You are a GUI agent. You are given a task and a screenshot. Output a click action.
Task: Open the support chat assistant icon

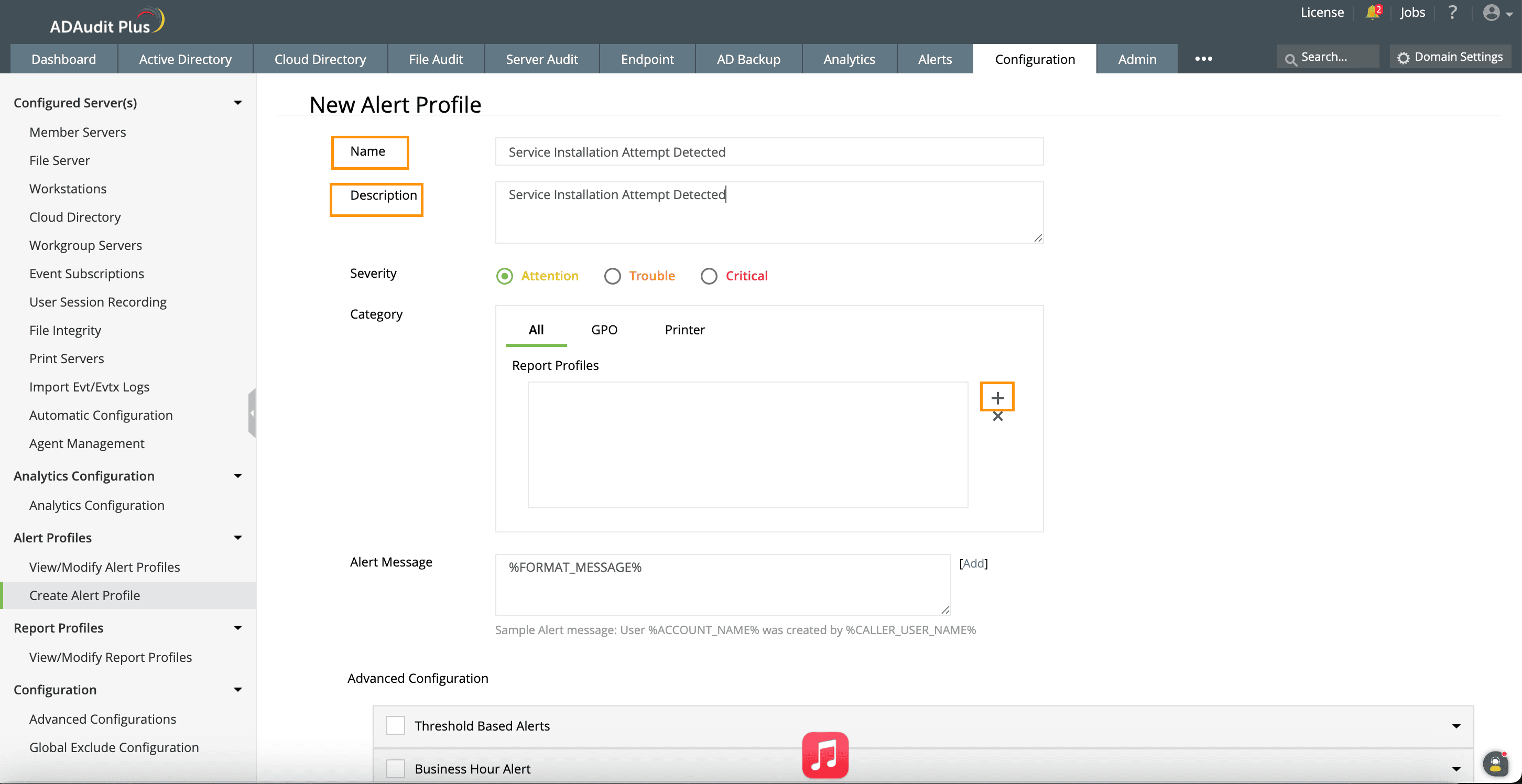[x=1495, y=765]
